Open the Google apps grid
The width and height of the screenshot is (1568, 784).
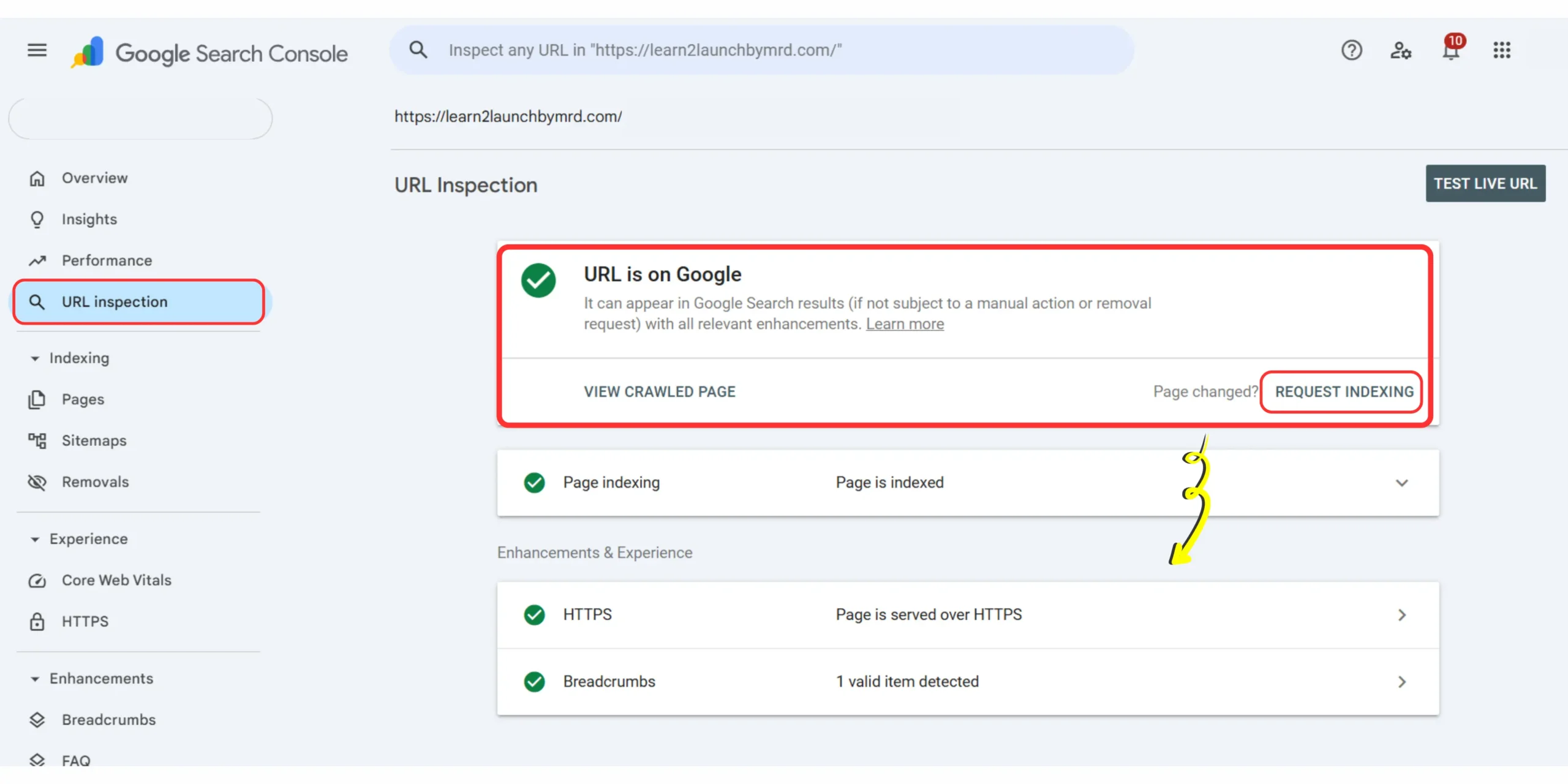click(1501, 50)
